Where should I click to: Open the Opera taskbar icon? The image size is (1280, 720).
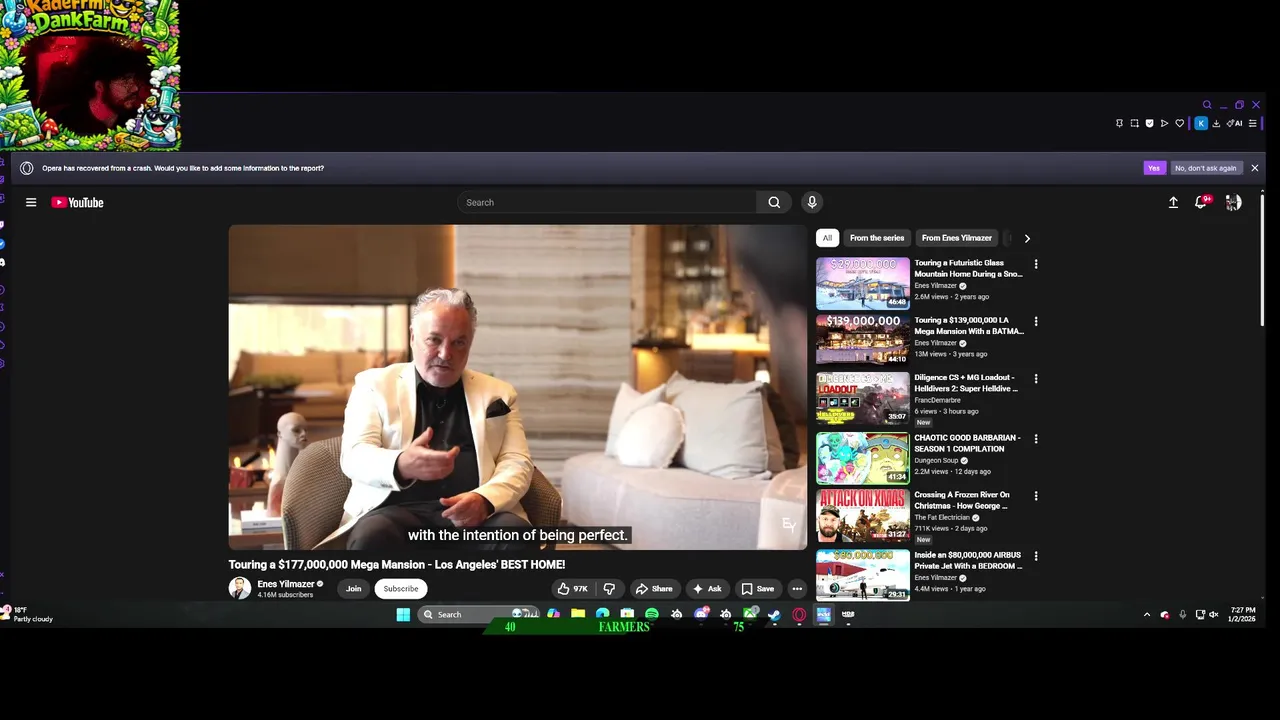pyautogui.click(x=799, y=614)
